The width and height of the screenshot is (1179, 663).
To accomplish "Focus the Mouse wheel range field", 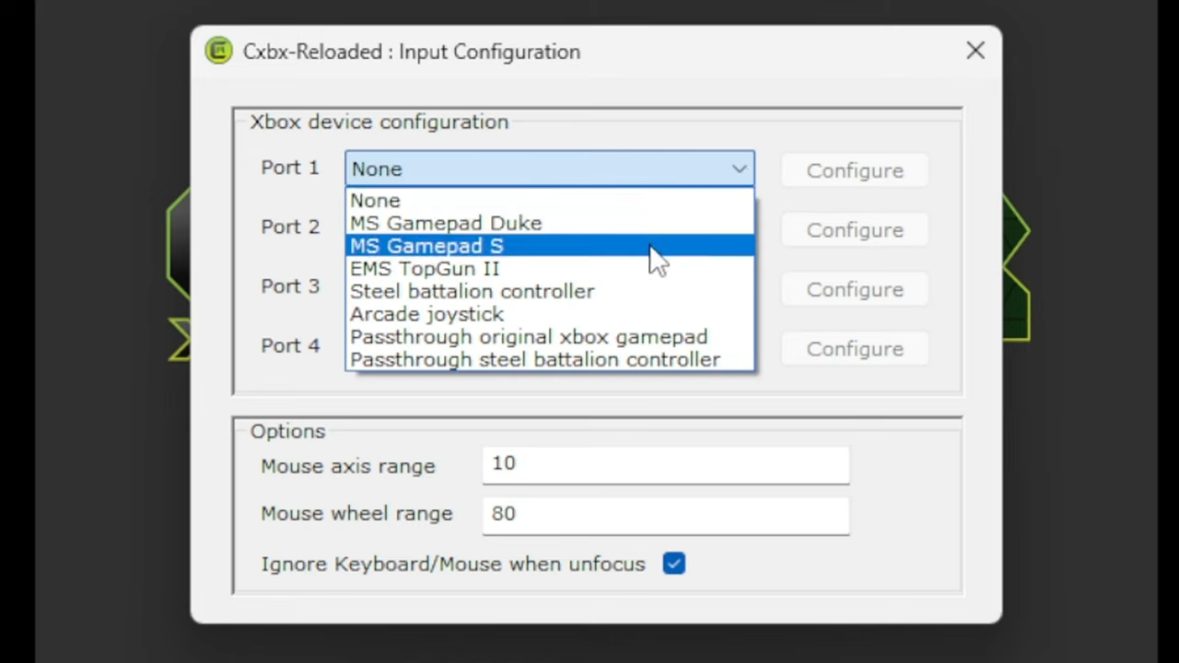I will 665,515.
